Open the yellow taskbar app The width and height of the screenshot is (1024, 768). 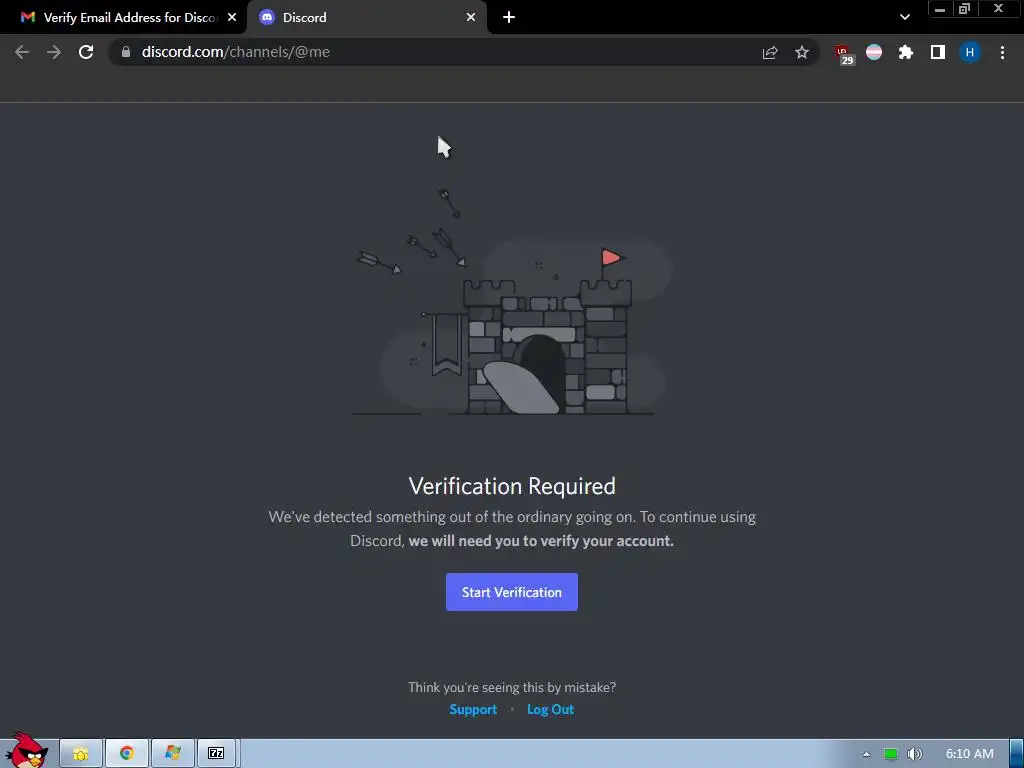pyautogui.click(x=81, y=754)
